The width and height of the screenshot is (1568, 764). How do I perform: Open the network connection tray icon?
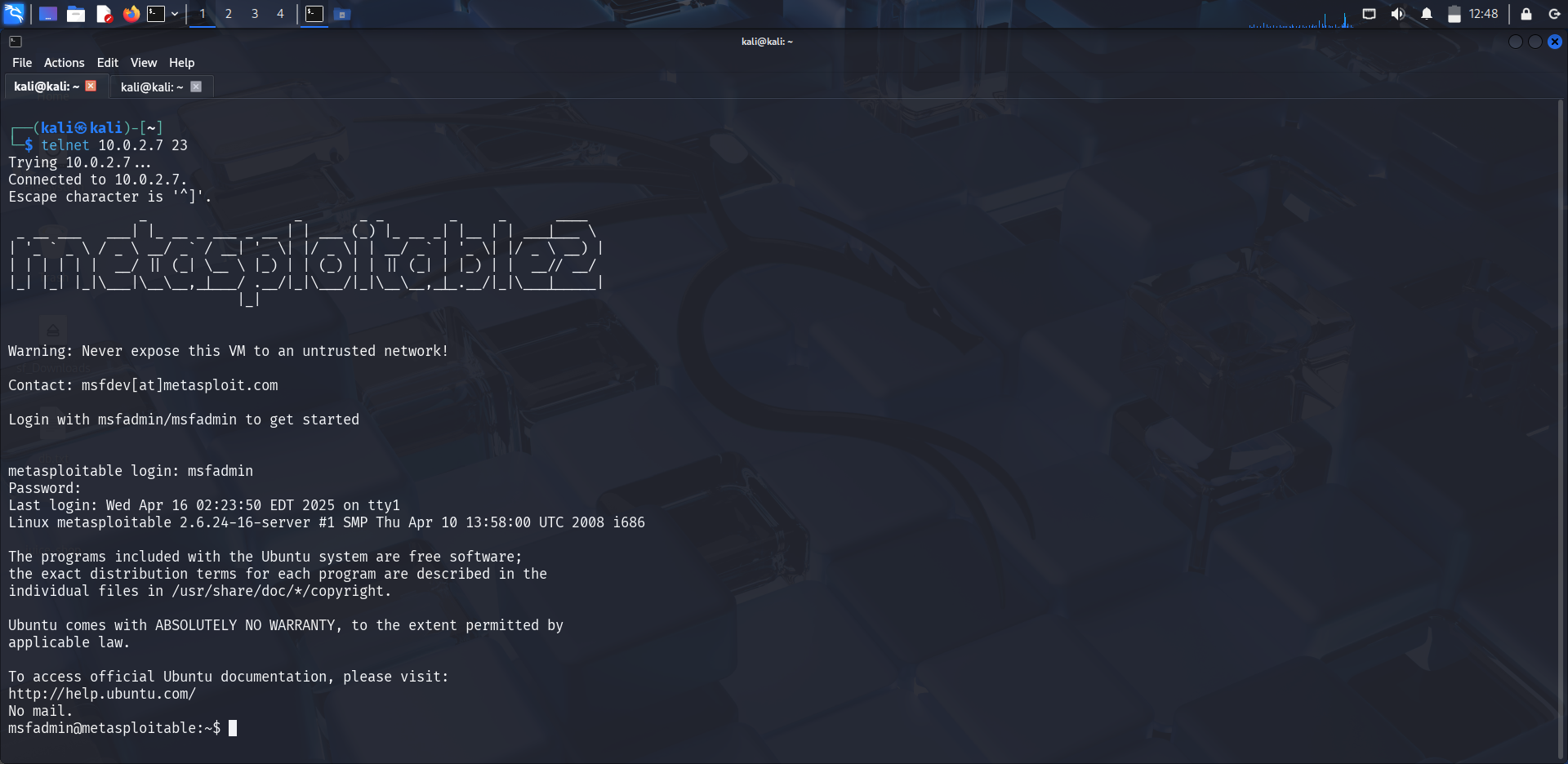(1370, 14)
